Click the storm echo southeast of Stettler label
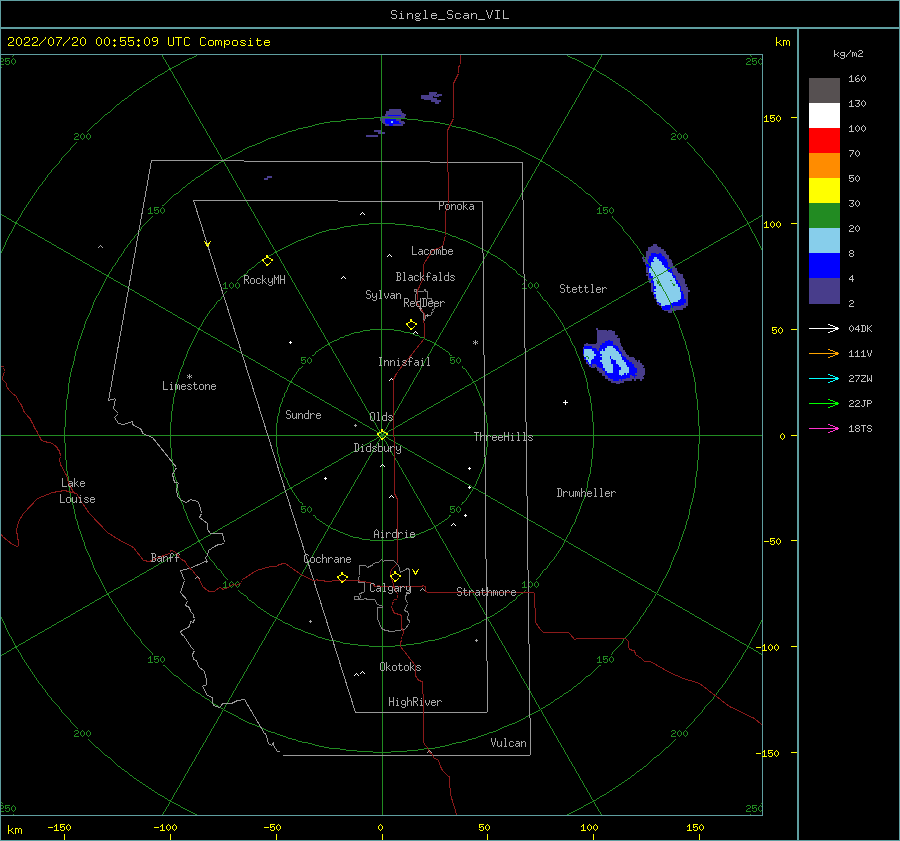This screenshot has width=900, height=841. coord(613,358)
